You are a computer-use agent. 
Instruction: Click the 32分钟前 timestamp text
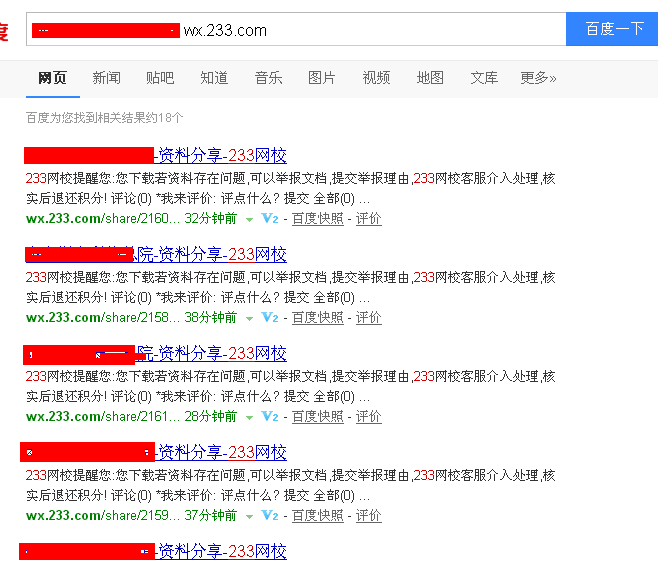(x=211, y=219)
